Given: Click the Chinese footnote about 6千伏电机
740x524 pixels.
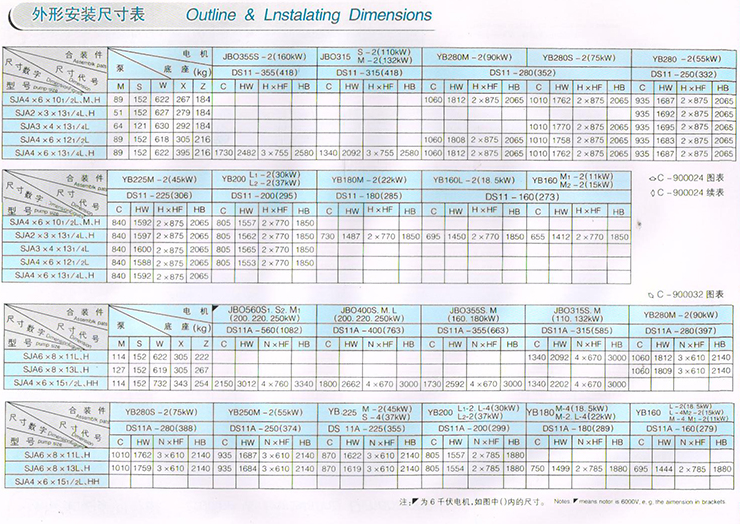Looking at the screenshot, I should [x=473, y=501].
